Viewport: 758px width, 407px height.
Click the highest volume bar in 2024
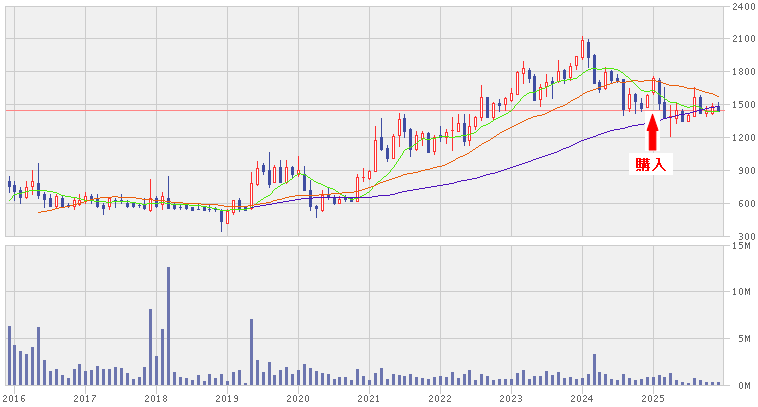pos(594,369)
